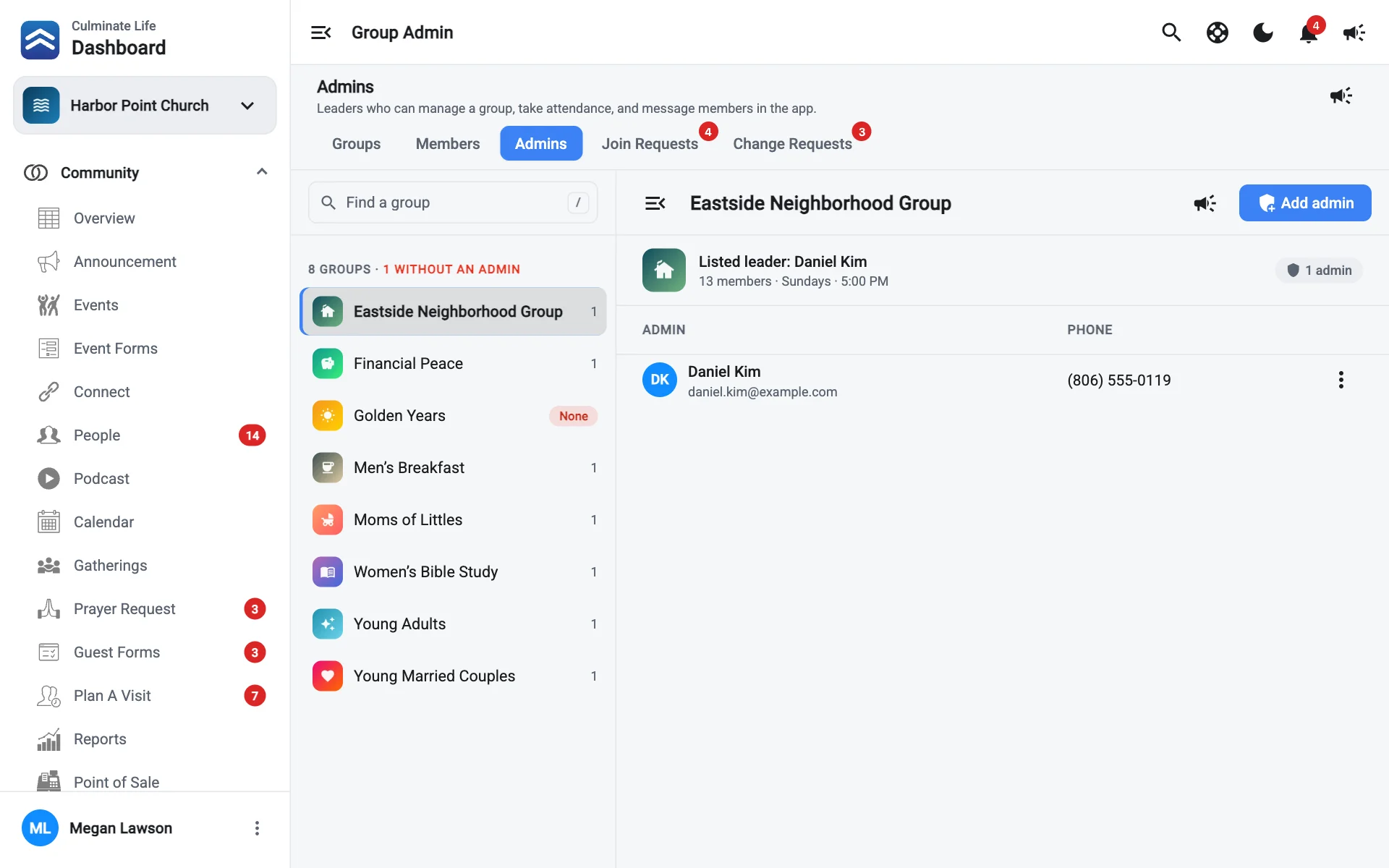Click the megaphone icon in the top bar
Image resolution: width=1389 pixels, height=868 pixels.
[x=1354, y=33]
